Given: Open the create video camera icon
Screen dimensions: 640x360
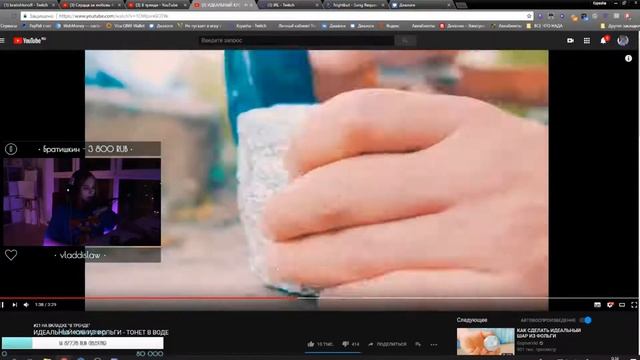Looking at the screenshot, I should pyautogui.click(x=570, y=40).
